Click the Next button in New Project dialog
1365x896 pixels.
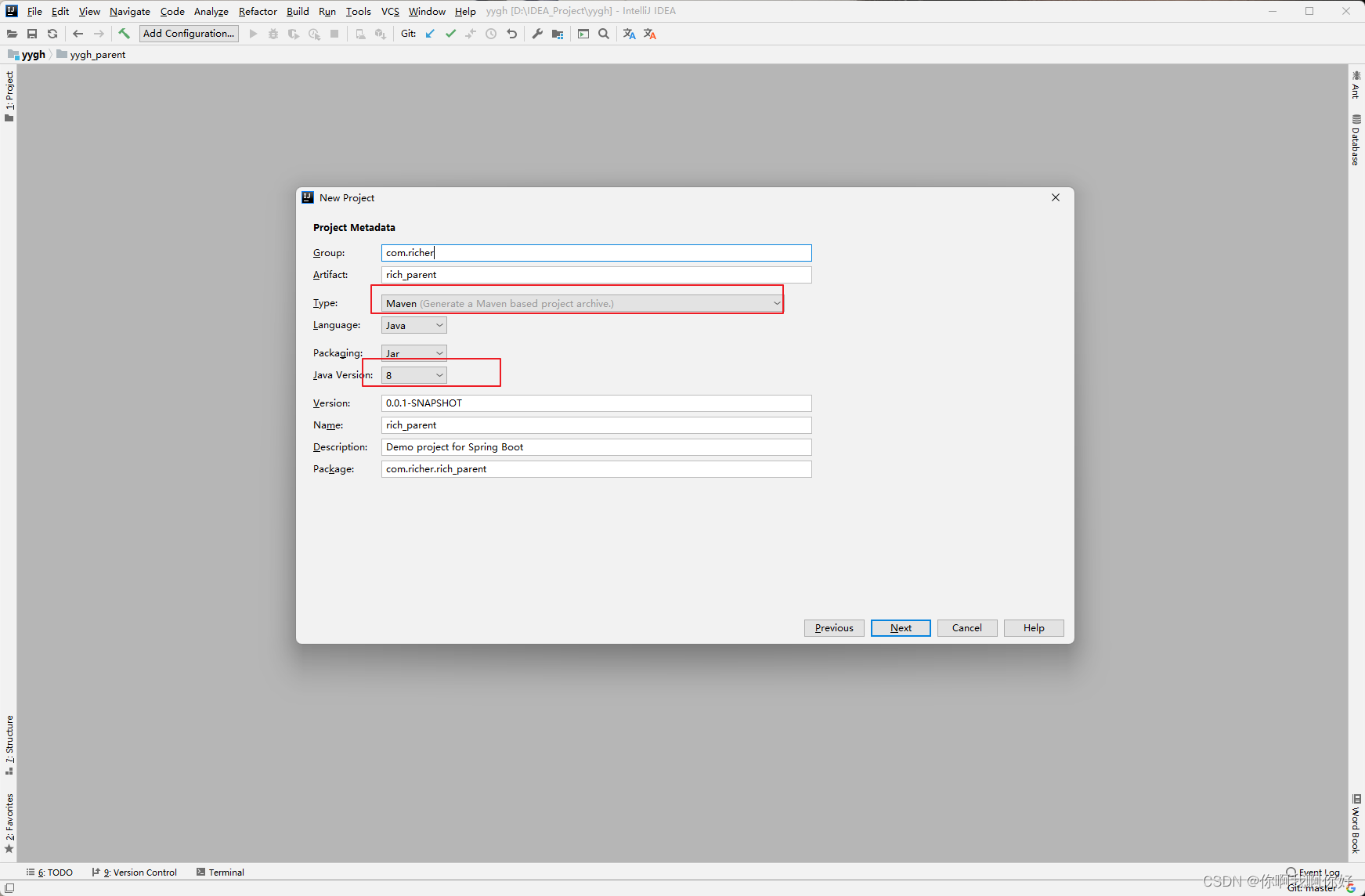[901, 627]
